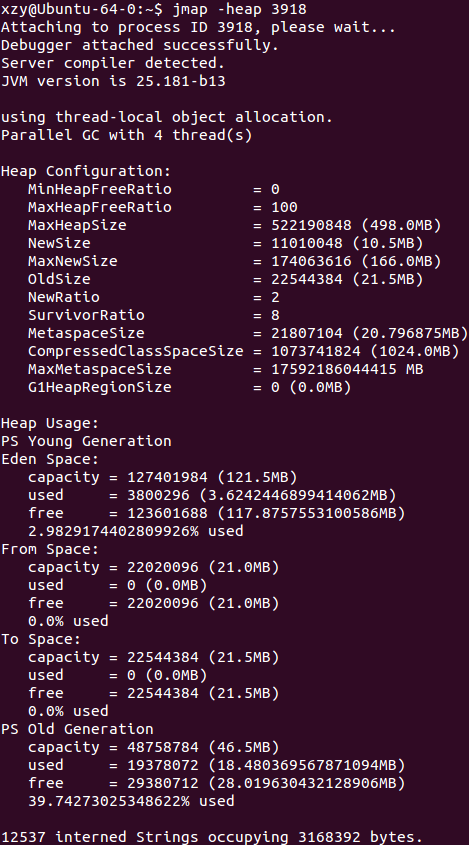This screenshot has height=845, width=469.
Task: Click the SurvivorRatio line
Action: click(x=154, y=315)
